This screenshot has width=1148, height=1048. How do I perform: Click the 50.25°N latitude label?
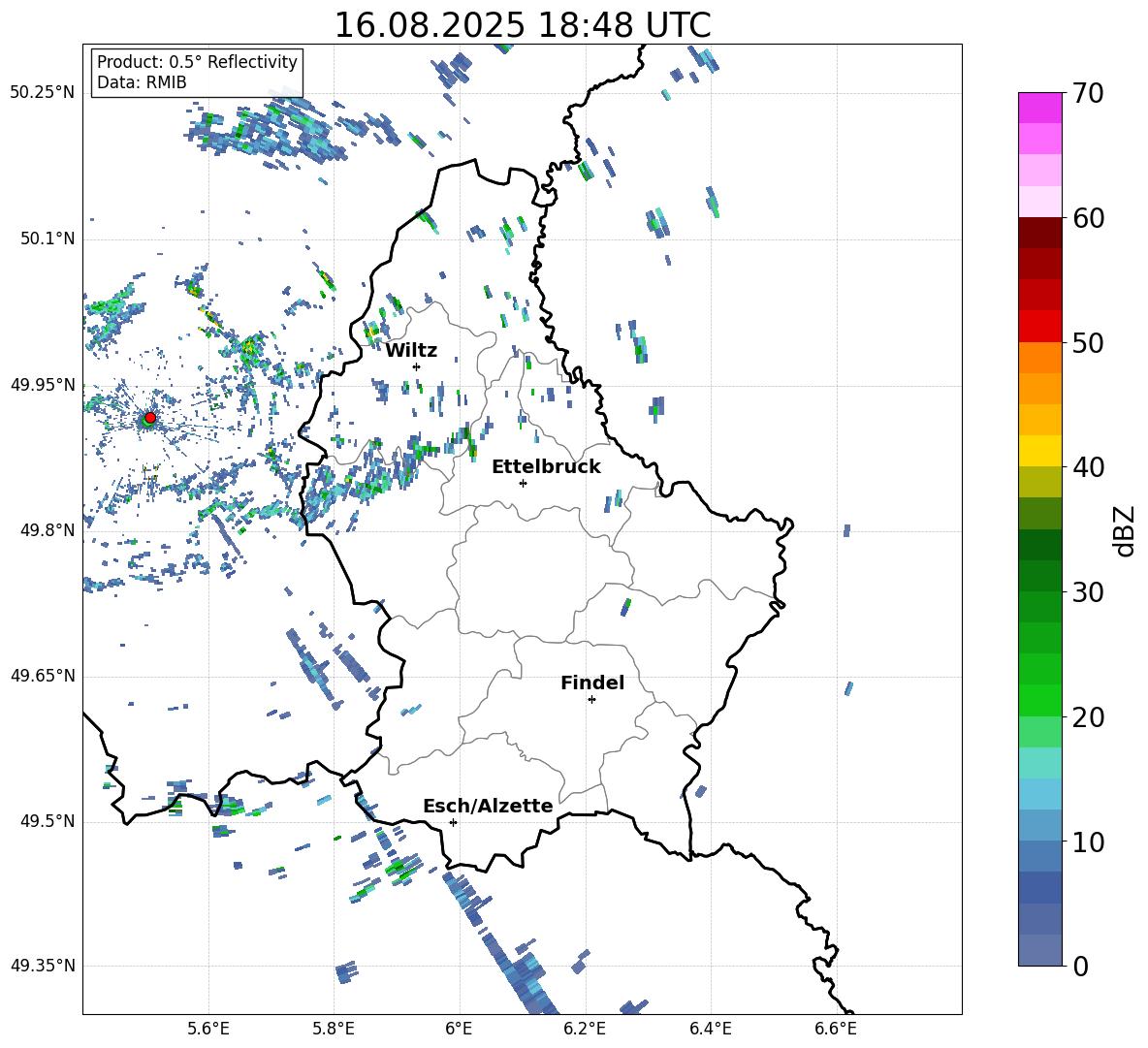[x=43, y=93]
